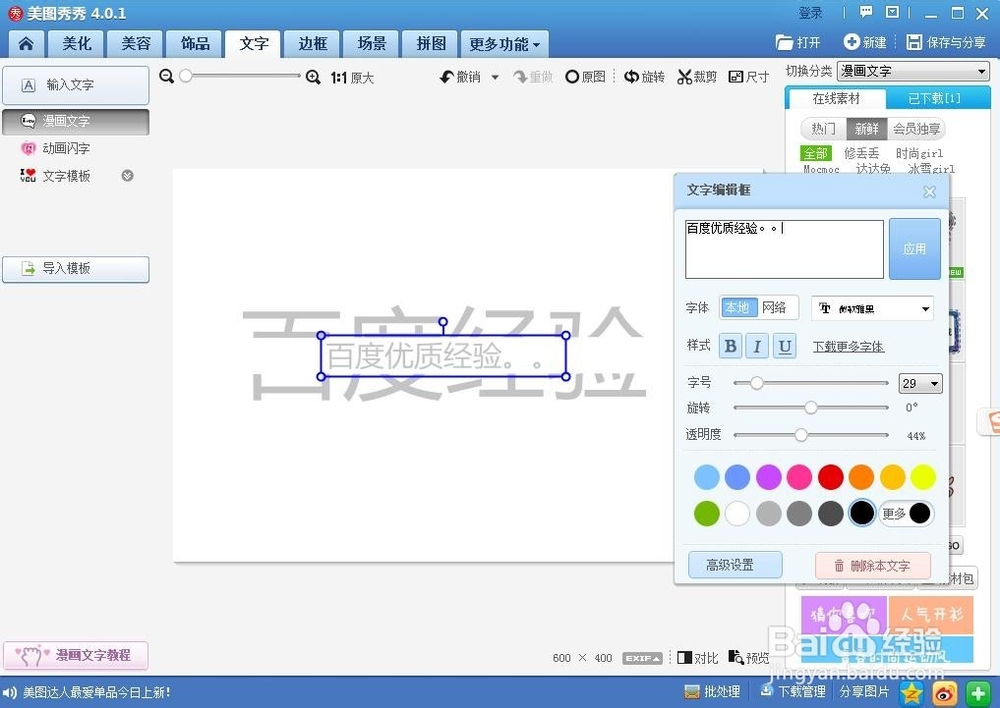Viewport: 1000px width, 708px height.
Task: Select 漫画文字 in the sidebar
Action: [x=75, y=121]
